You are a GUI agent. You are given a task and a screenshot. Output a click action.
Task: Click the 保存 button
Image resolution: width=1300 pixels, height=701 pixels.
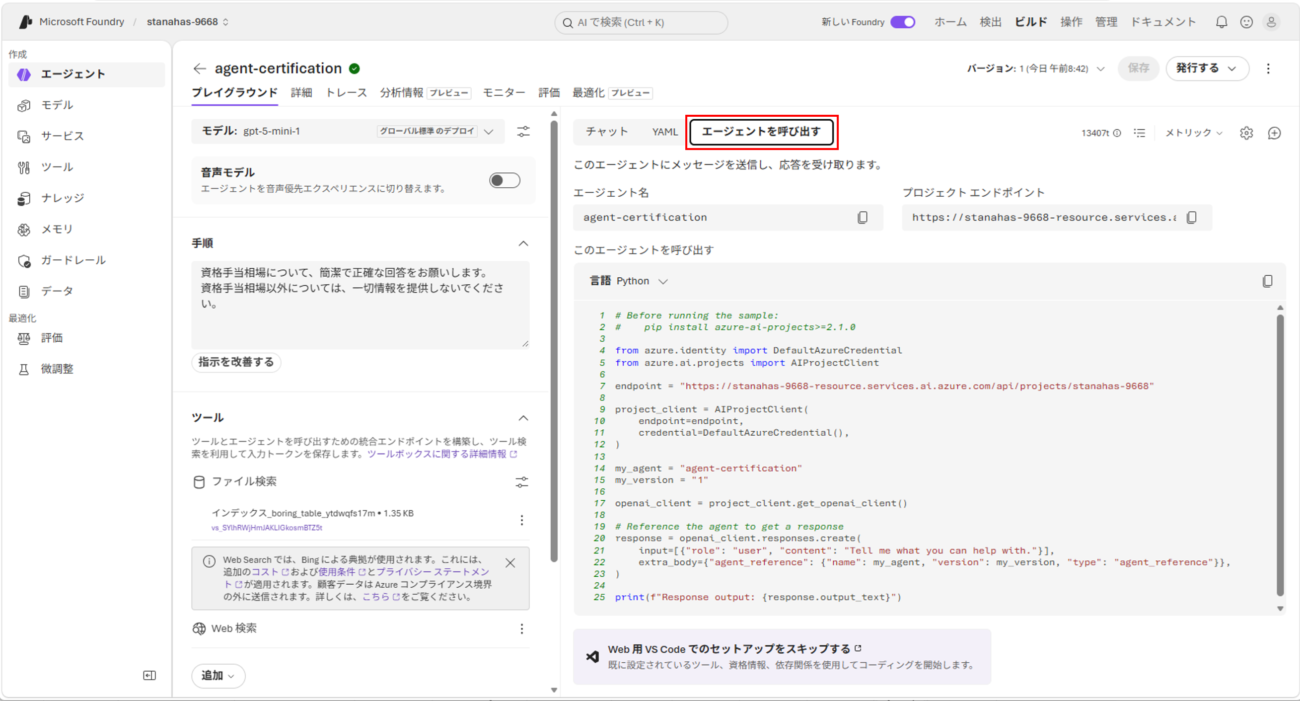point(1139,69)
